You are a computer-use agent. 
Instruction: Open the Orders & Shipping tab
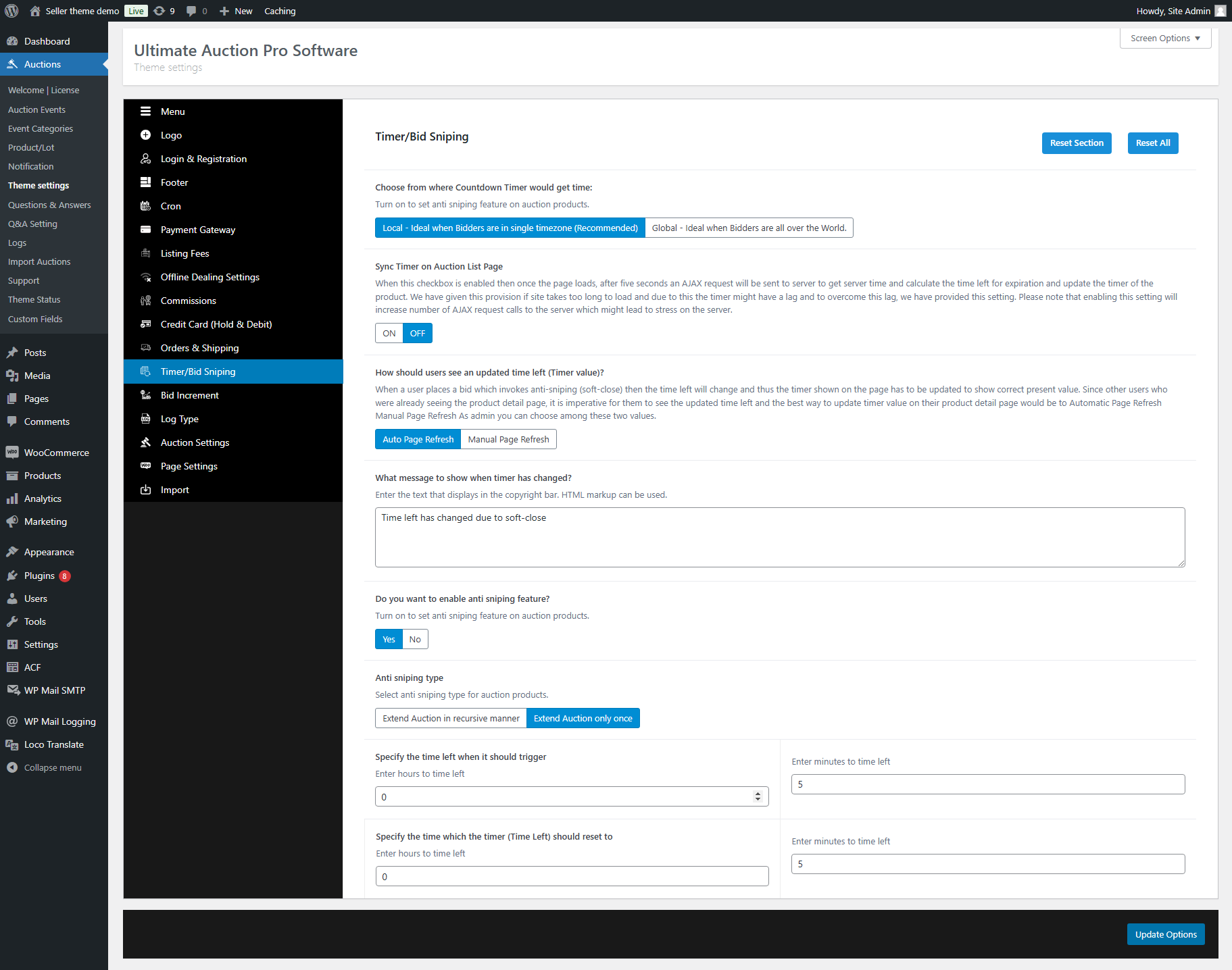tap(233, 348)
